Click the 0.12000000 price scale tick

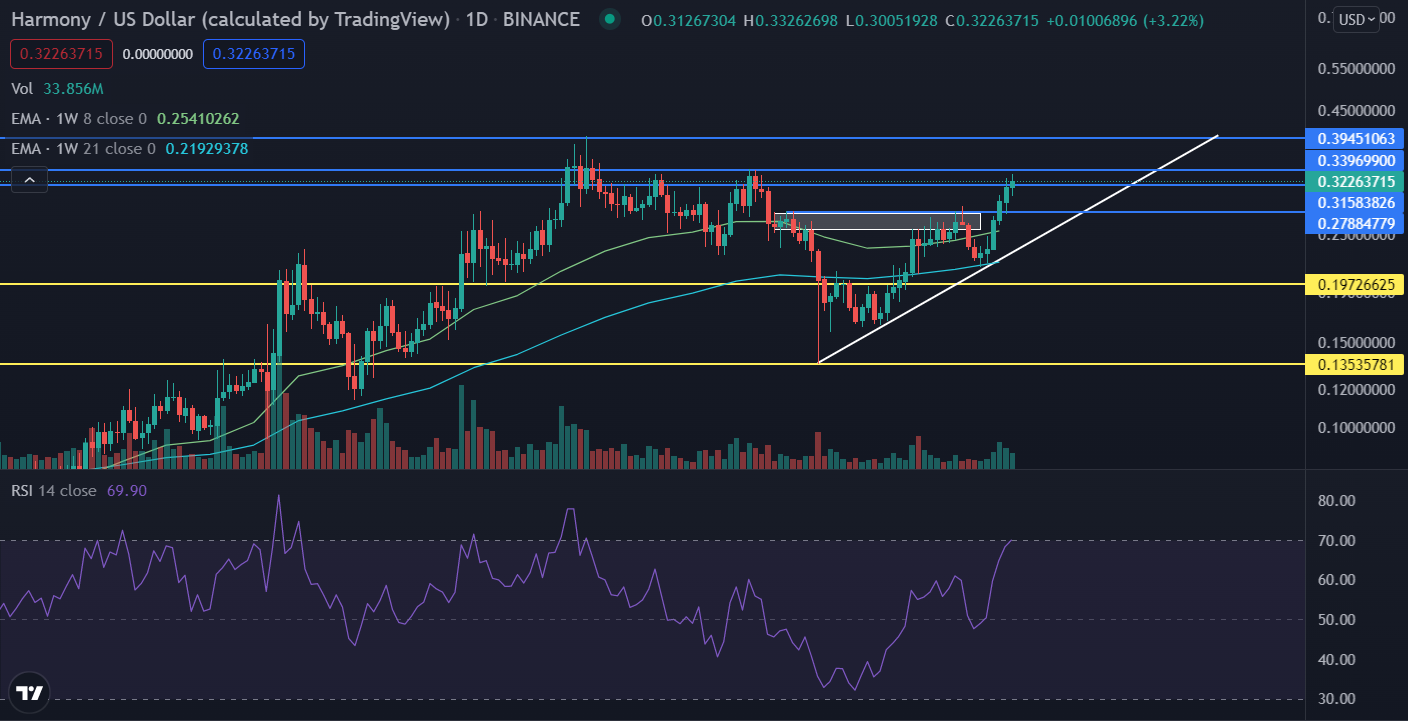point(1355,390)
